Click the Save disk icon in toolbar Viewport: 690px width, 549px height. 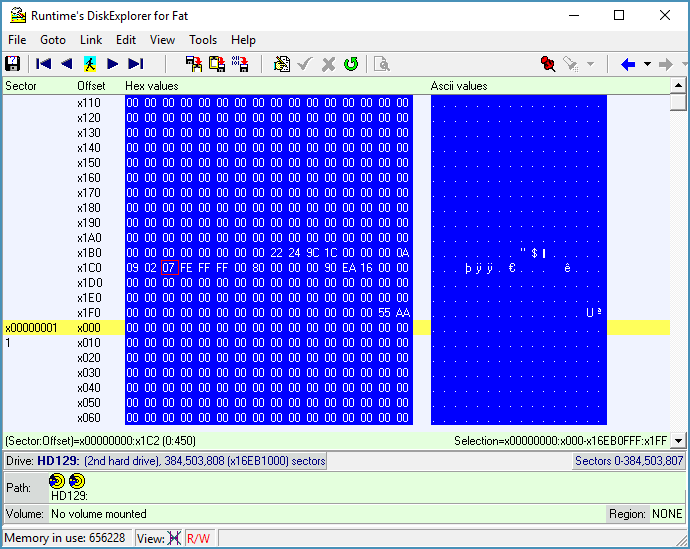point(13,64)
